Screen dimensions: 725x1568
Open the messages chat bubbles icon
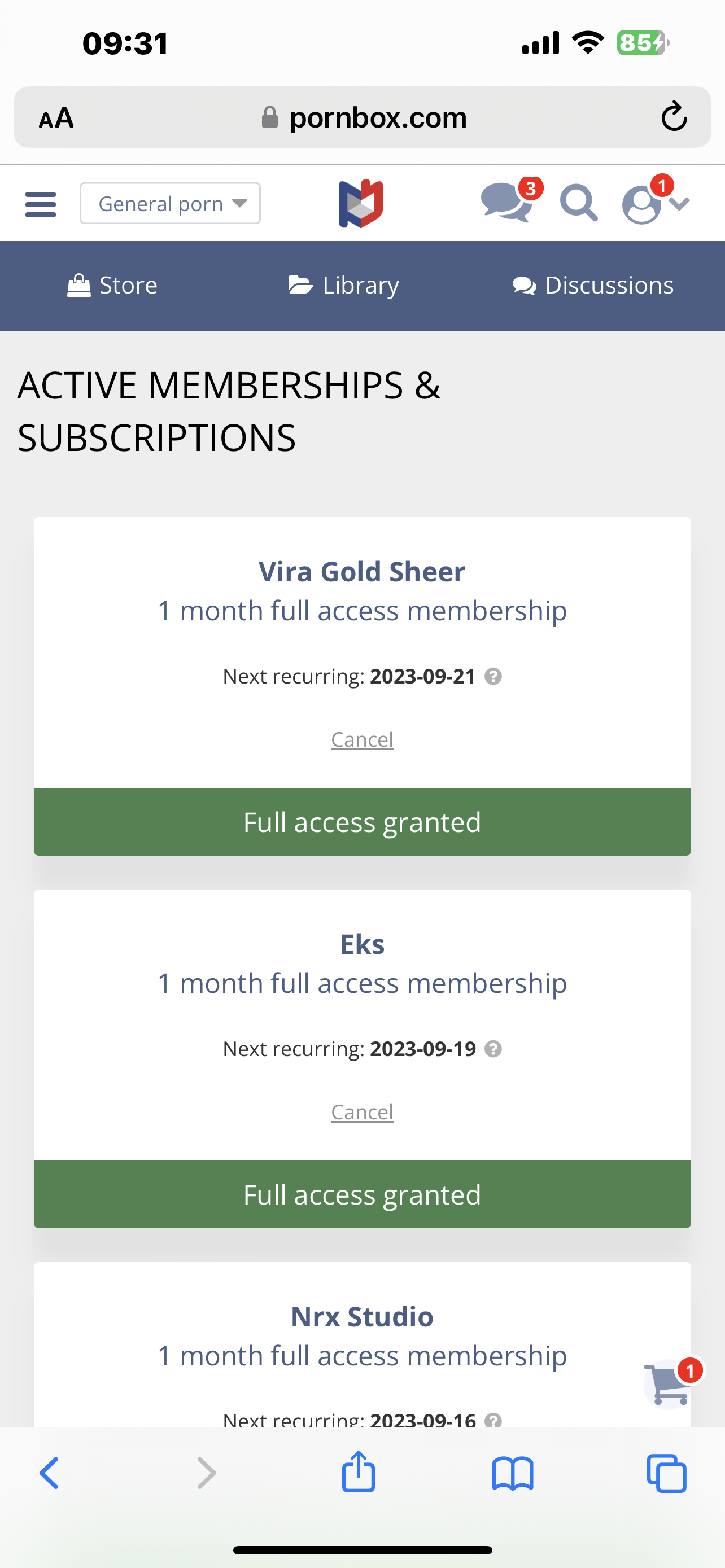point(506,203)
